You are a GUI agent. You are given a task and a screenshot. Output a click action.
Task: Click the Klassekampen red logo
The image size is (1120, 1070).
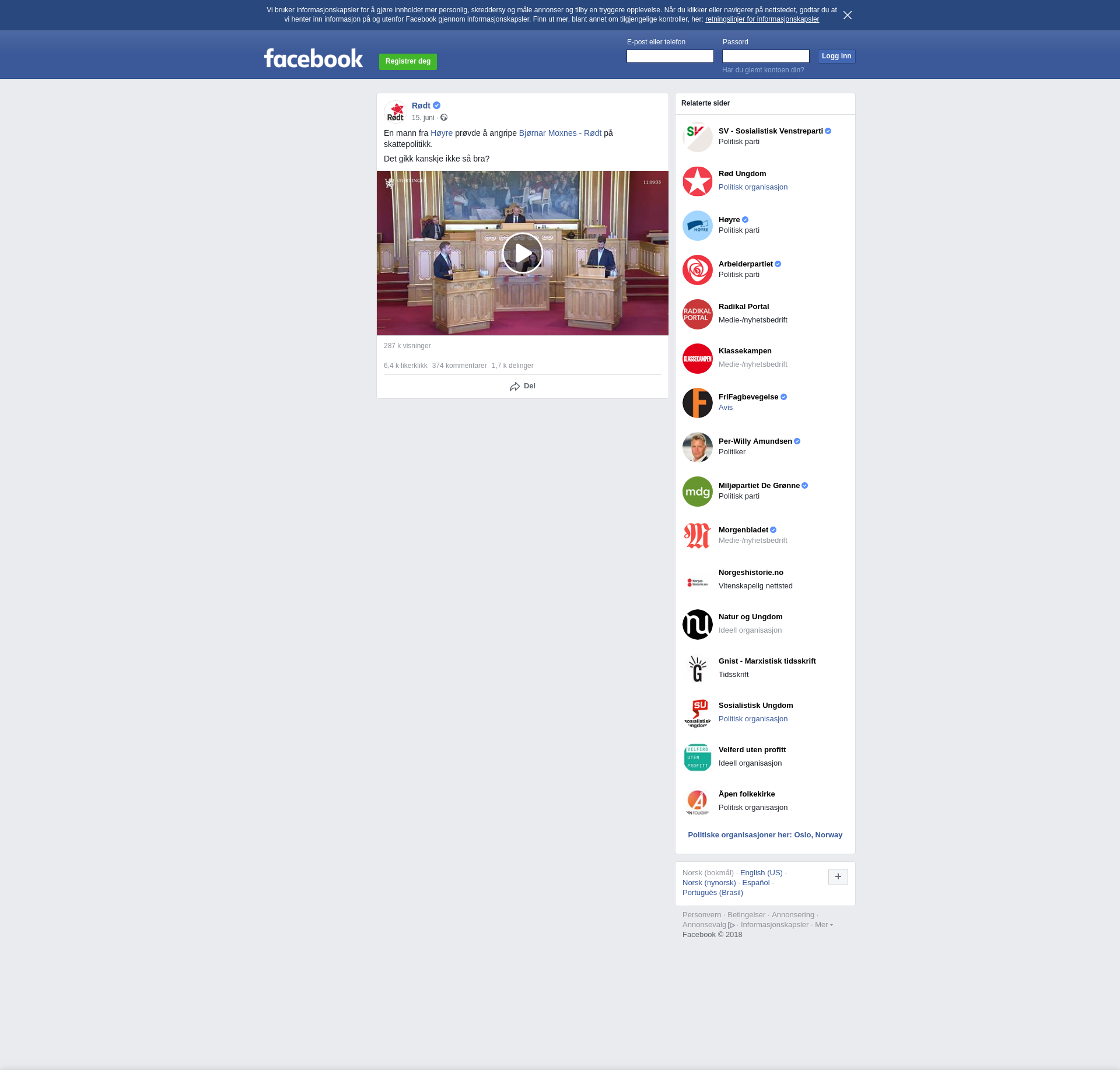click(x=697, y=359)
